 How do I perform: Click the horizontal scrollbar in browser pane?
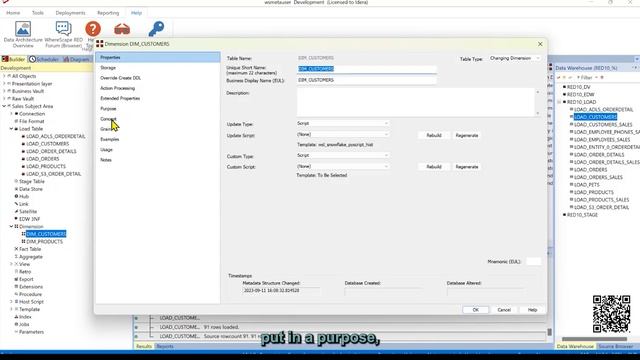pos(594,339)
